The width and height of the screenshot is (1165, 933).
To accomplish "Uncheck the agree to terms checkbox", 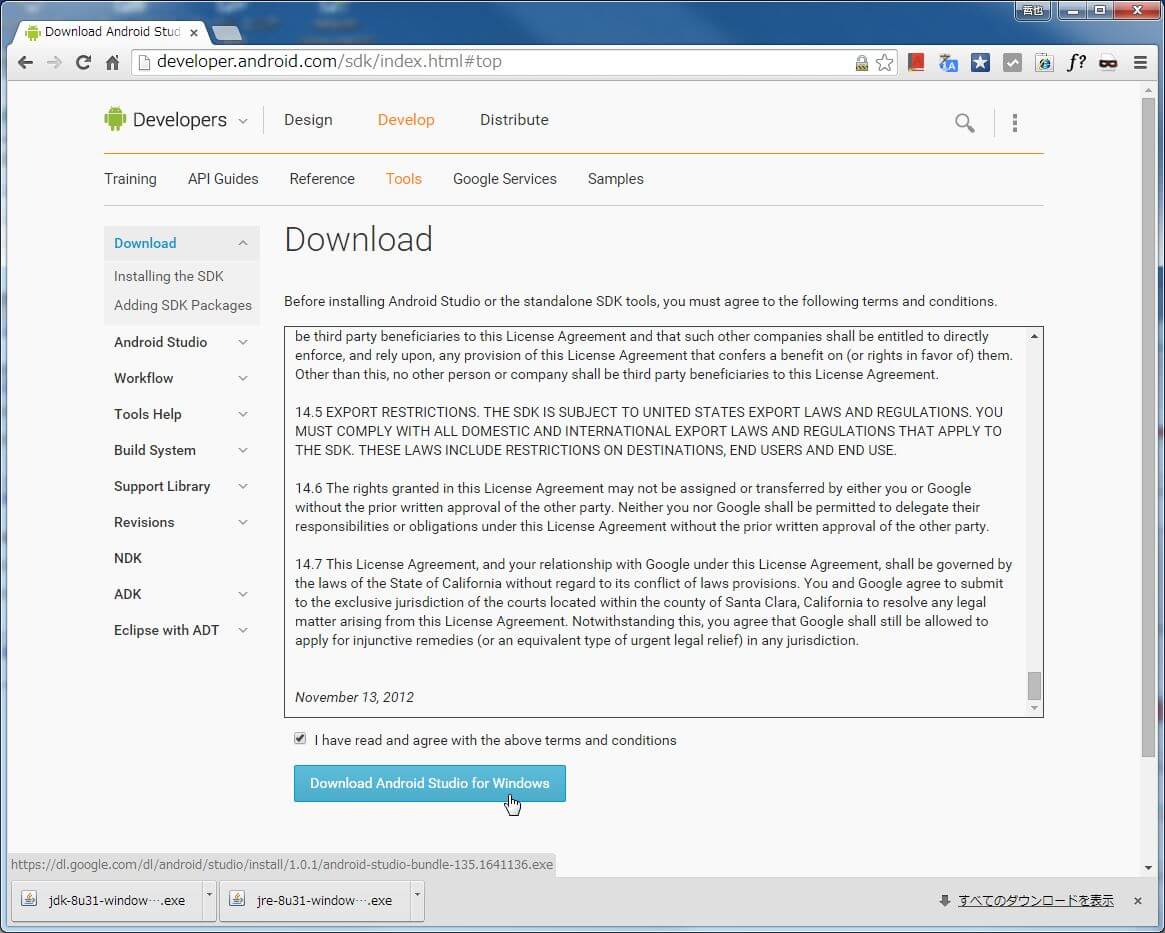I will pyautogui.click(x=300, y=739).
